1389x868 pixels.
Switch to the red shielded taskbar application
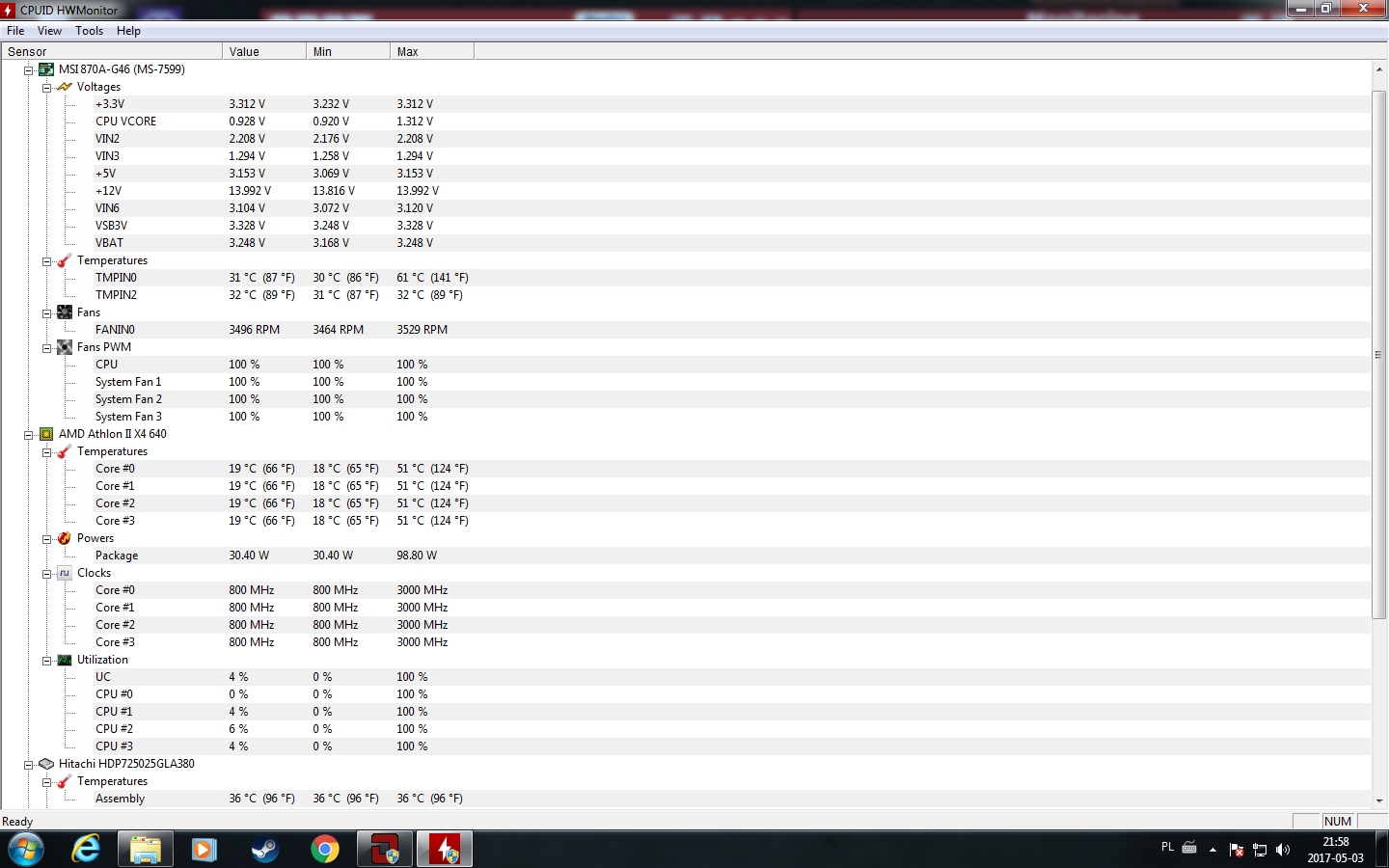pos(385,850)
